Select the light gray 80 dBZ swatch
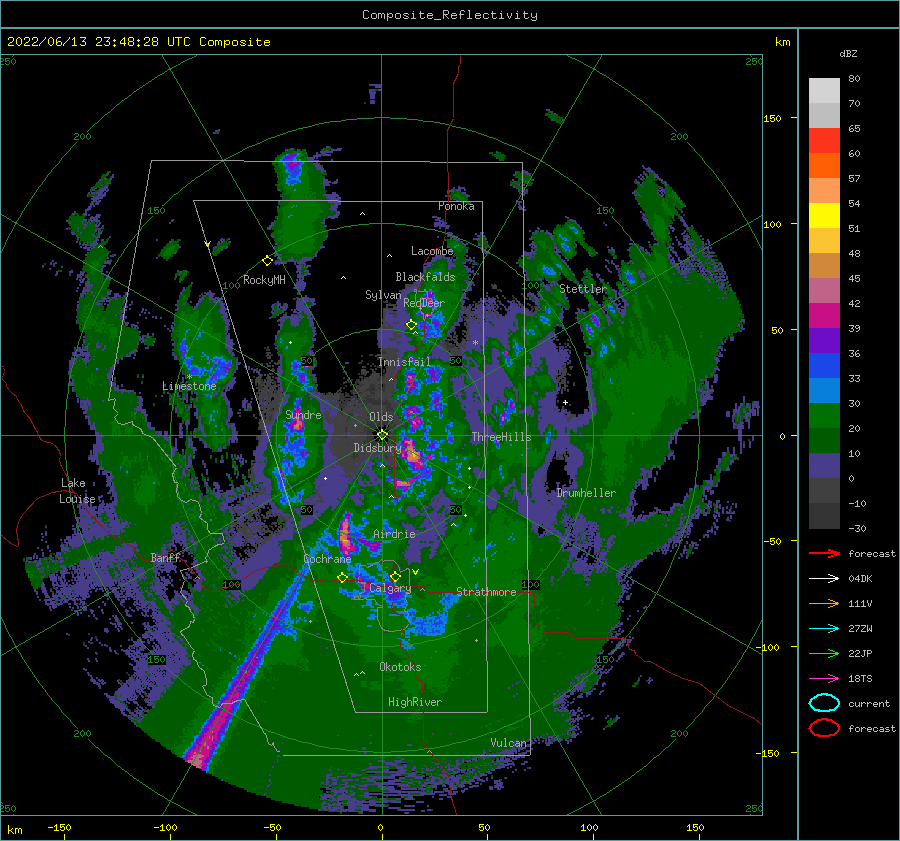 click(824, 91)
